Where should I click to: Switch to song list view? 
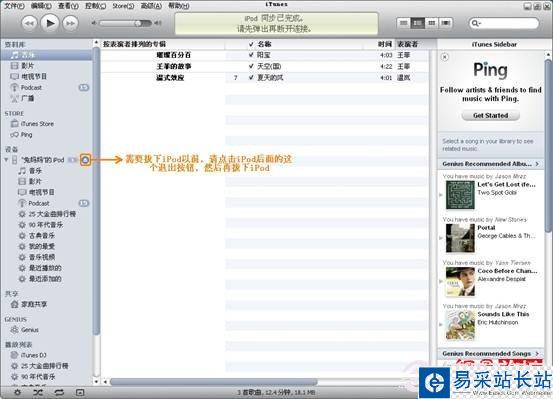click(404, 23)
